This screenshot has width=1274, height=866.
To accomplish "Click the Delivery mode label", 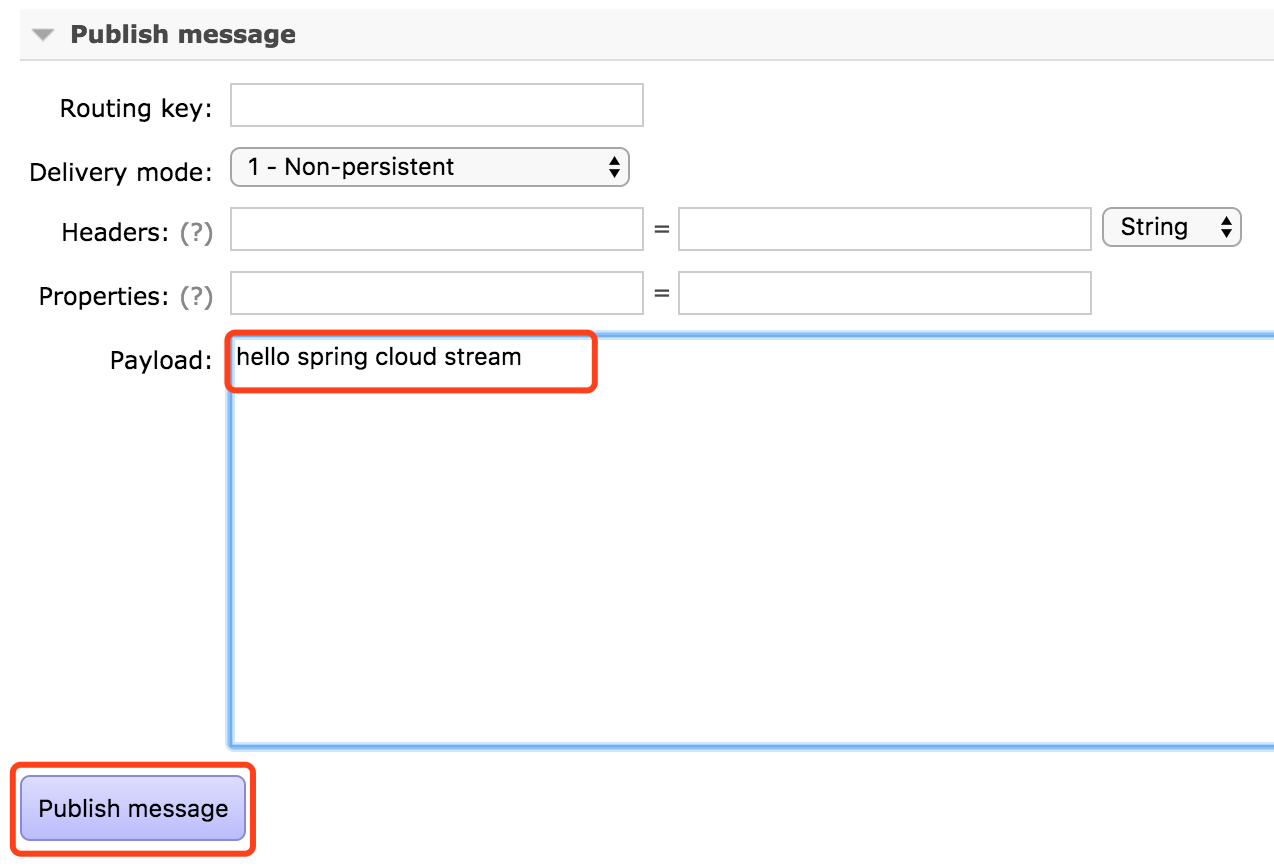I will coord(121,172).
